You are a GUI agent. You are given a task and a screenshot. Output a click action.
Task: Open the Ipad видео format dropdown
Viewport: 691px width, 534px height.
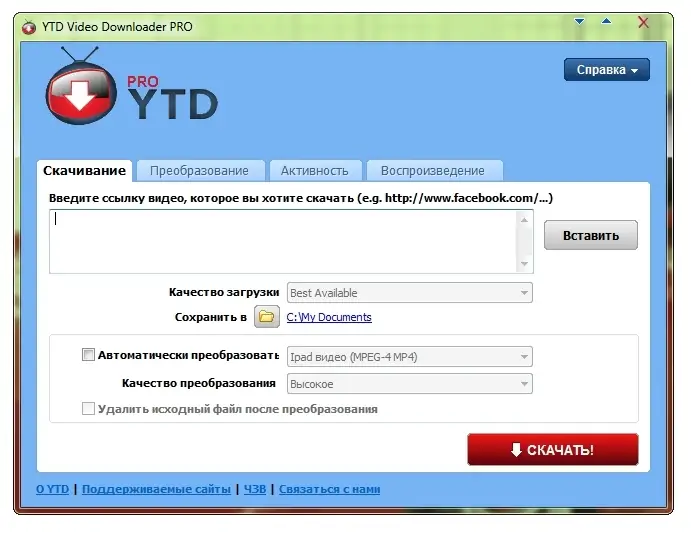(409, 356)
